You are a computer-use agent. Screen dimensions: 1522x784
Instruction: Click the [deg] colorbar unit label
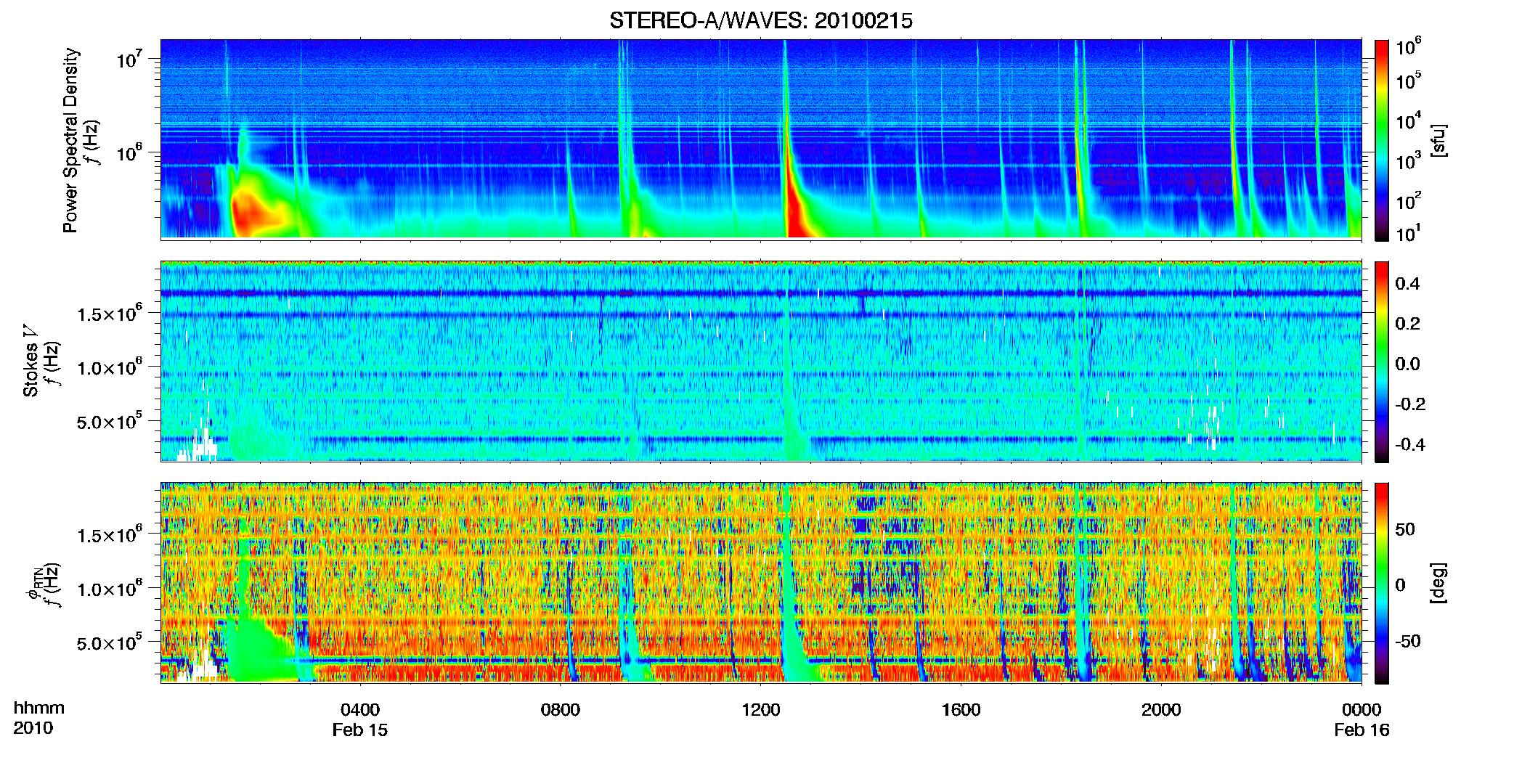pyautogui.click(x=1438, y=583)
